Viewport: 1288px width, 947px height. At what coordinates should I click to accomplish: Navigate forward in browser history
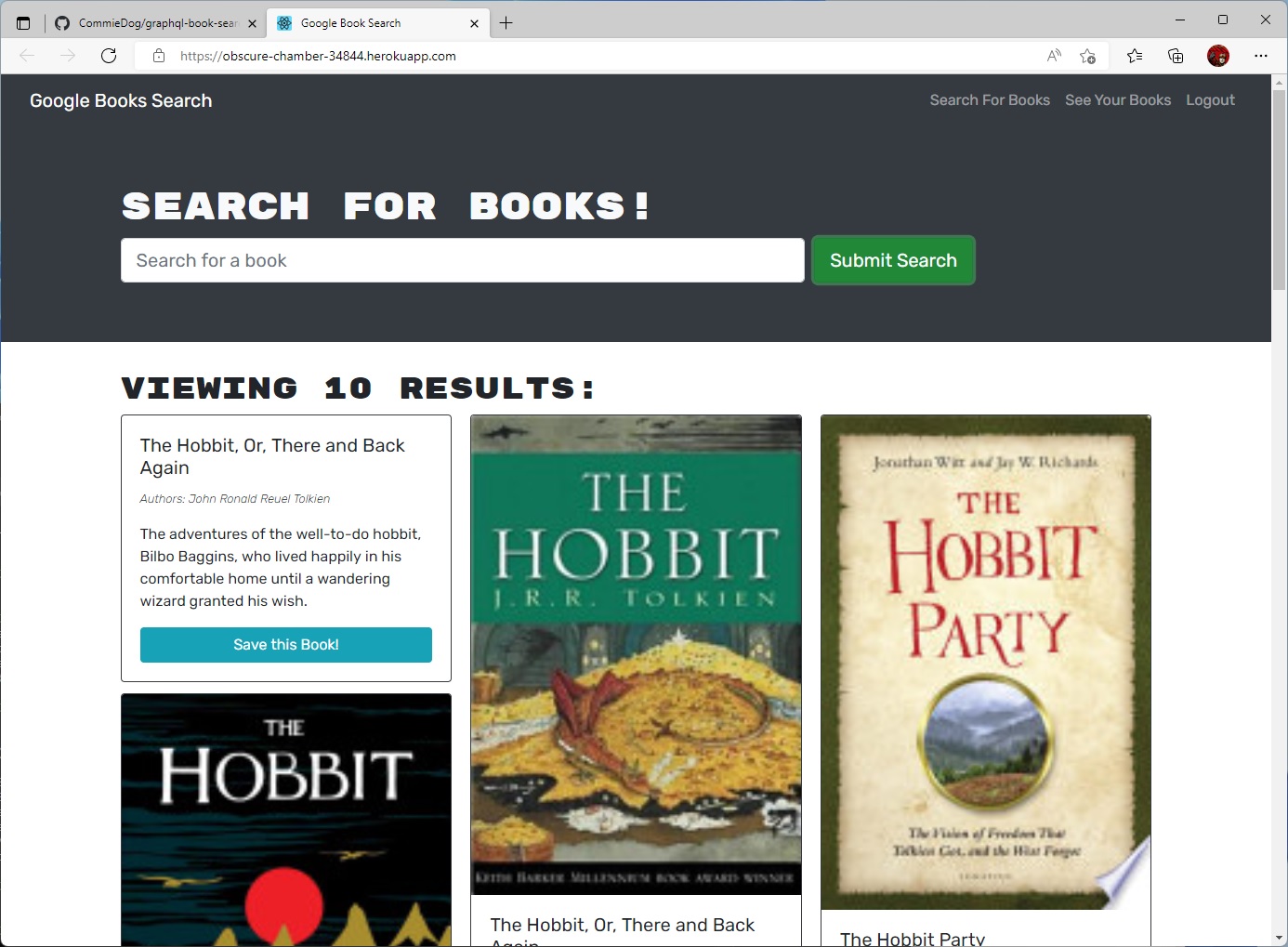68,56
